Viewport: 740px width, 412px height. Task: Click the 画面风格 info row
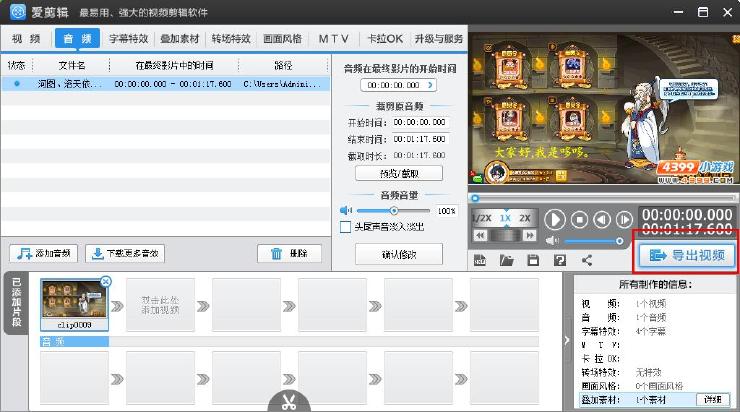click(655, 386)
